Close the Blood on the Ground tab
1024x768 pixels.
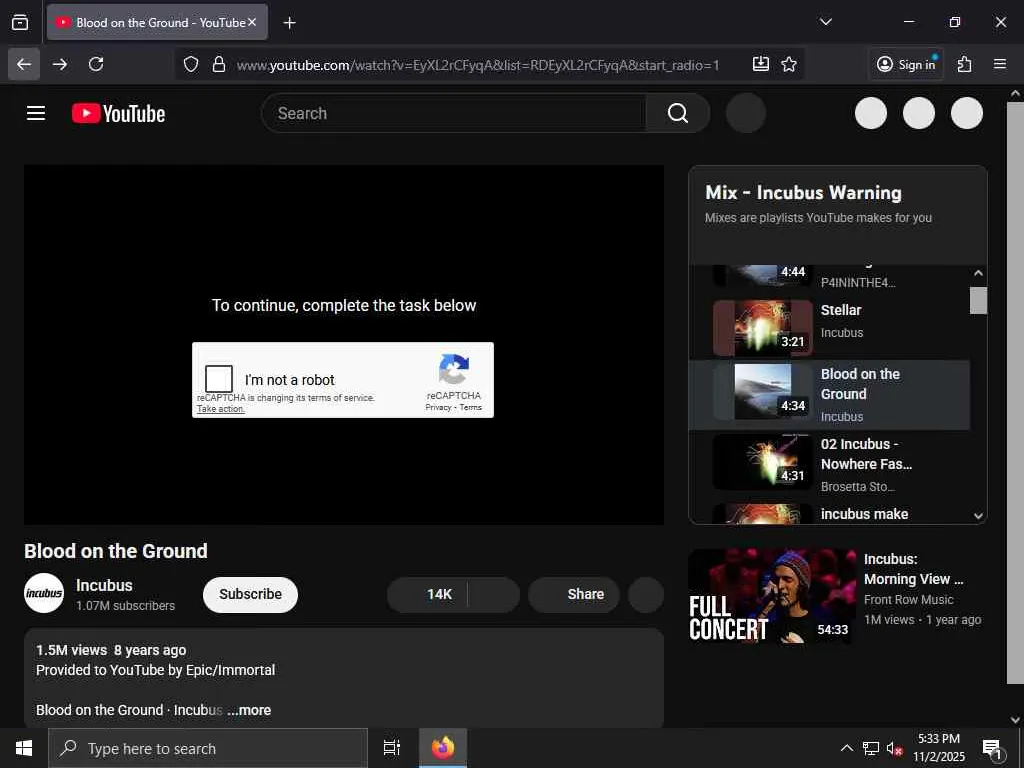(252, 22)
